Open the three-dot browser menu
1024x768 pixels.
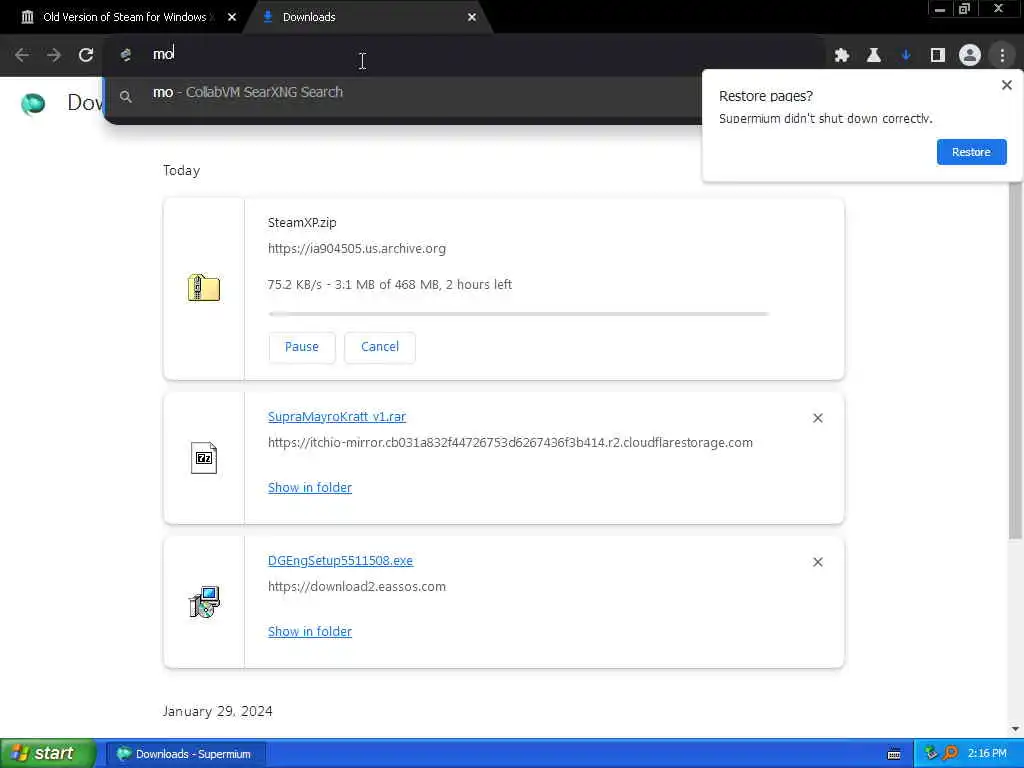pos(1002,56)
